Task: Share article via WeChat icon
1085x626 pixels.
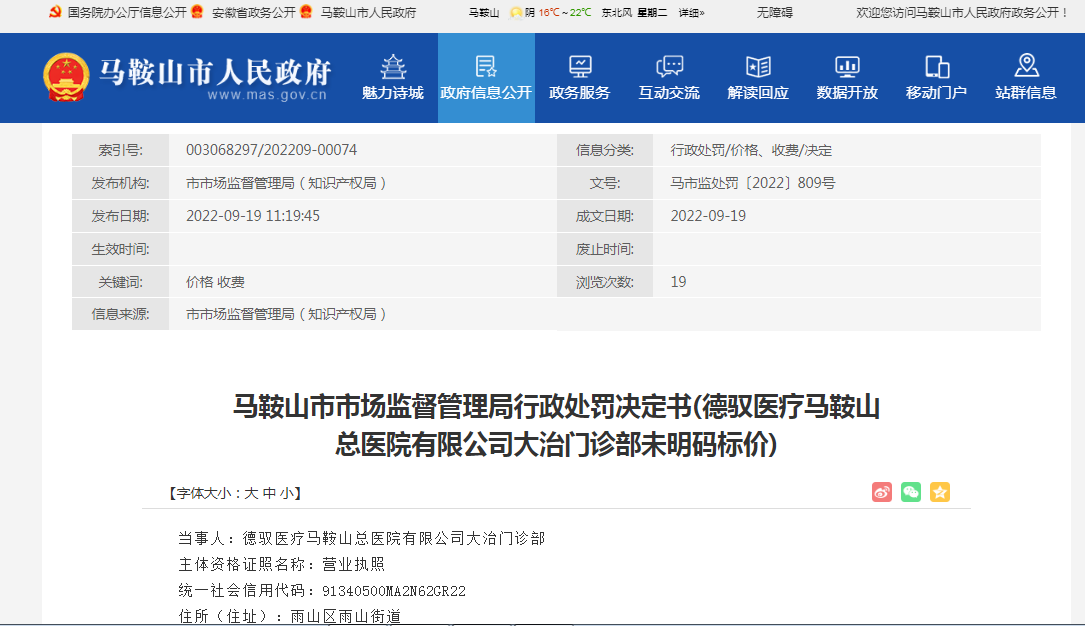Action: point(910,492)
